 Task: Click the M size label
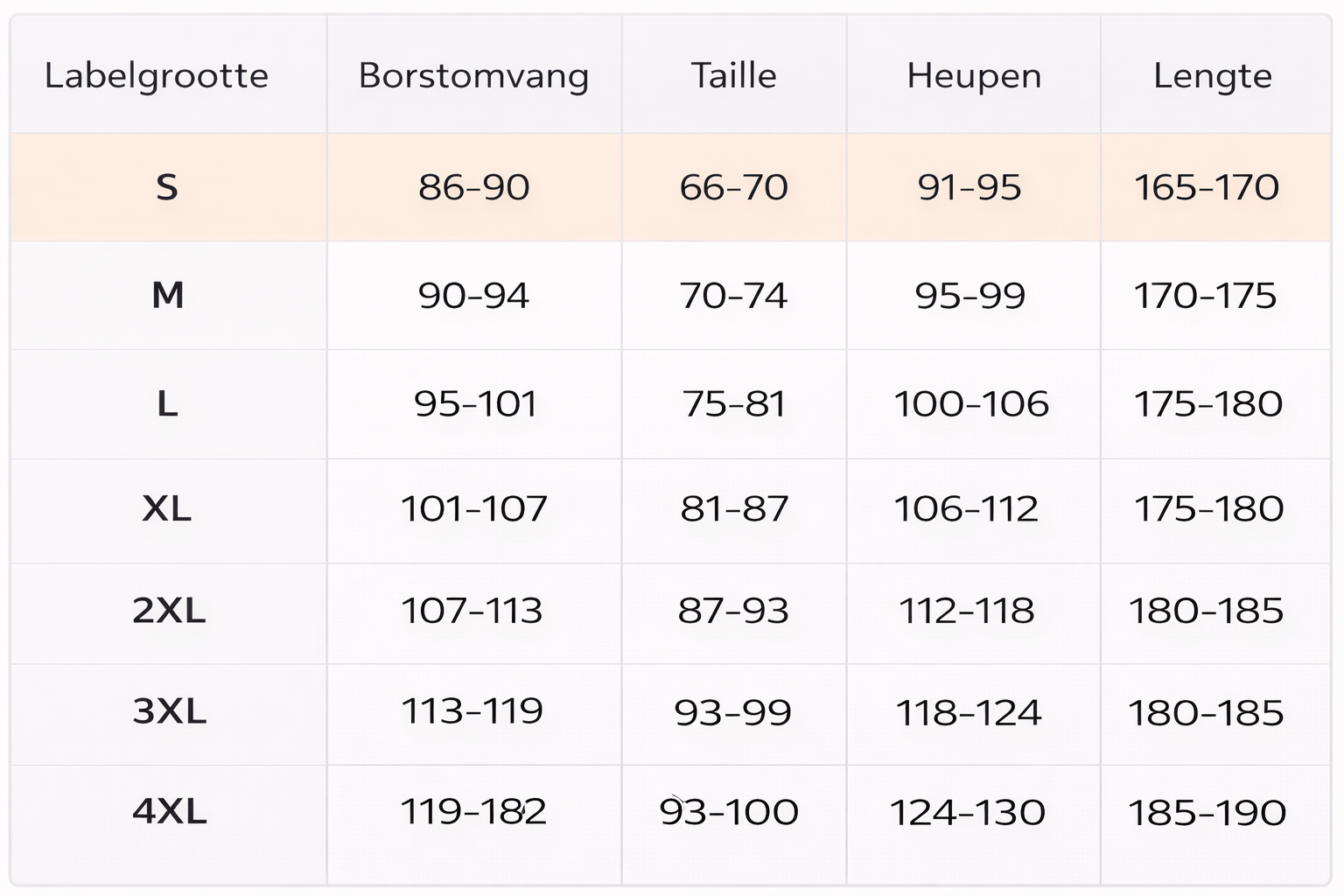pos(167,296)
